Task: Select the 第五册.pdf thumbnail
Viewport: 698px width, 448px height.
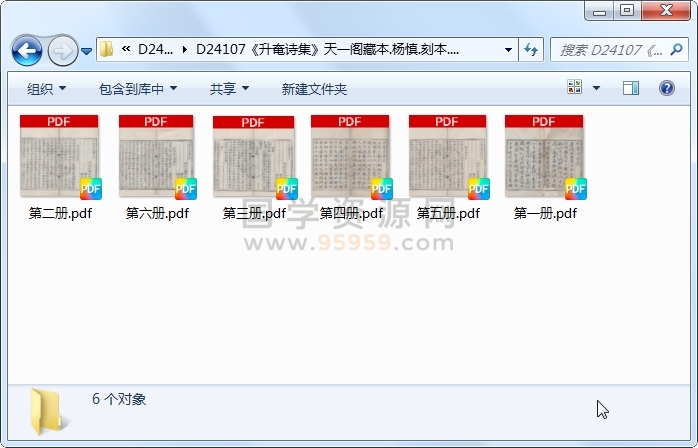Action: 447,156
